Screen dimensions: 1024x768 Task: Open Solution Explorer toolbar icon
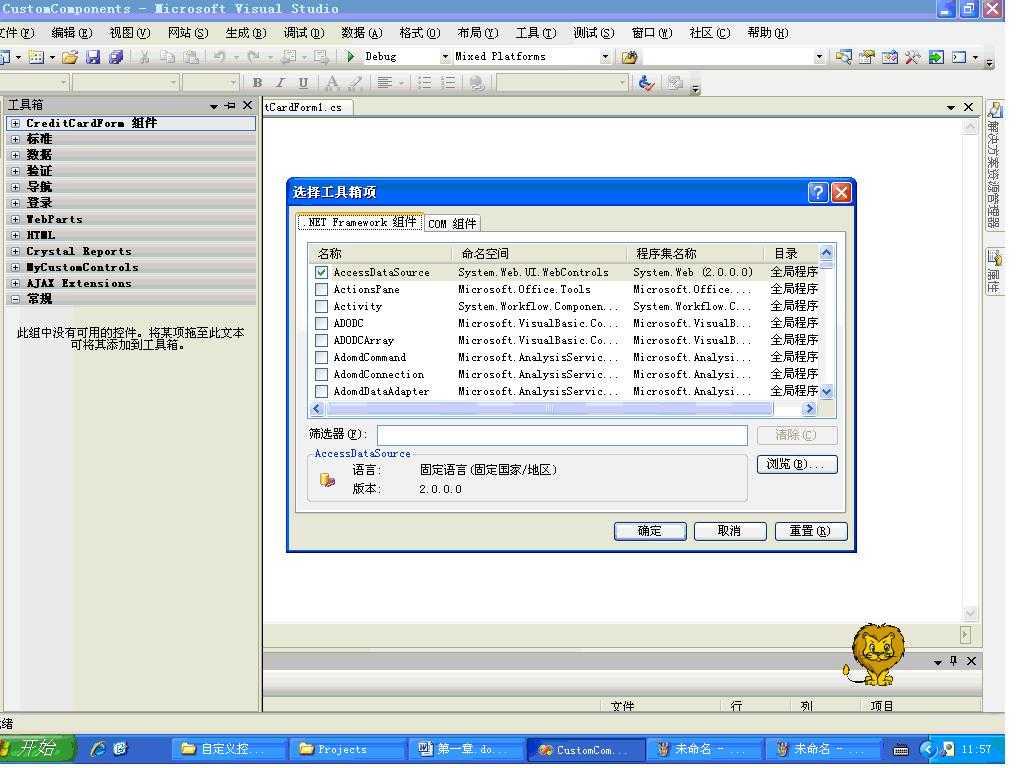[x=844, y=57]
